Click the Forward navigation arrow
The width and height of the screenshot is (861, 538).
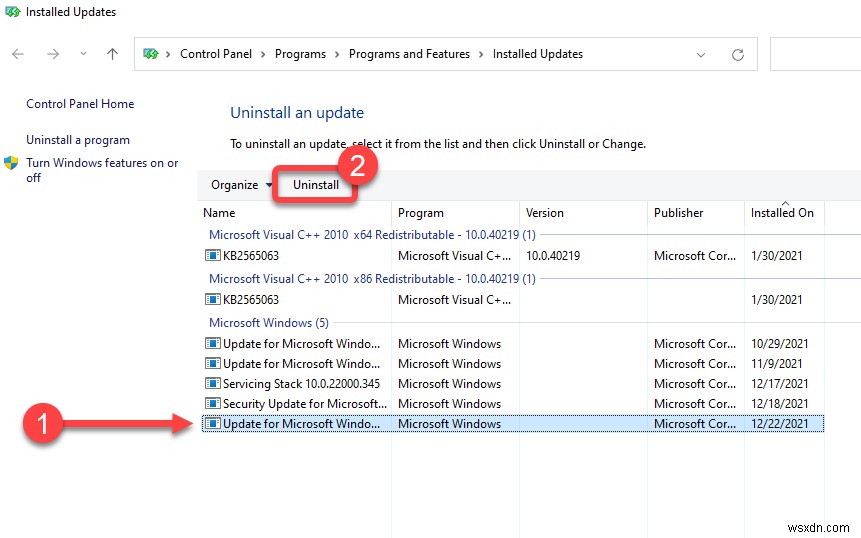pos(53,54)
